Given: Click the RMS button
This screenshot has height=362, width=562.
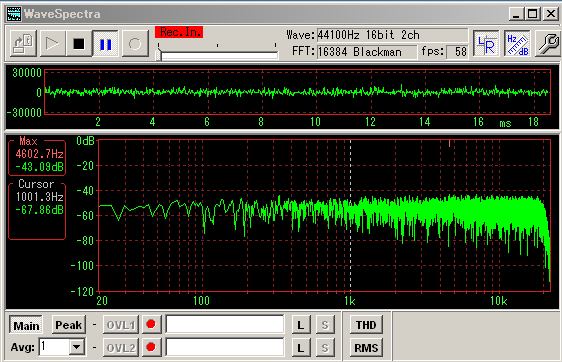Looking at the screenshot, I should coord(366,348).
